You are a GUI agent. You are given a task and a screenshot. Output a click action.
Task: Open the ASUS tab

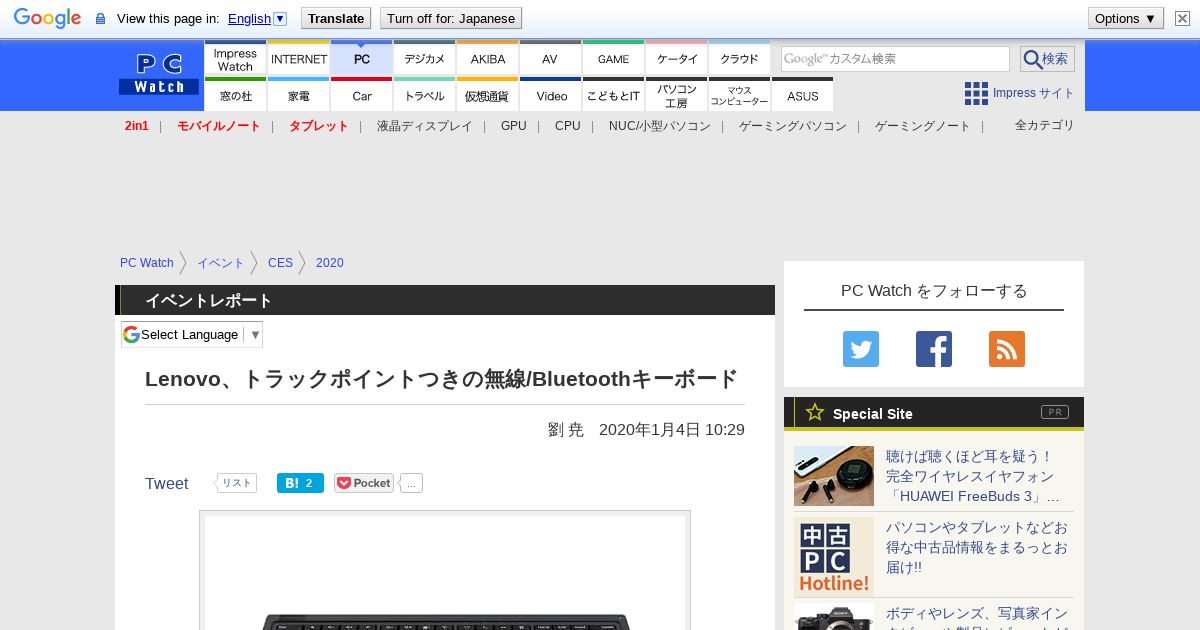tap(803, 95)
